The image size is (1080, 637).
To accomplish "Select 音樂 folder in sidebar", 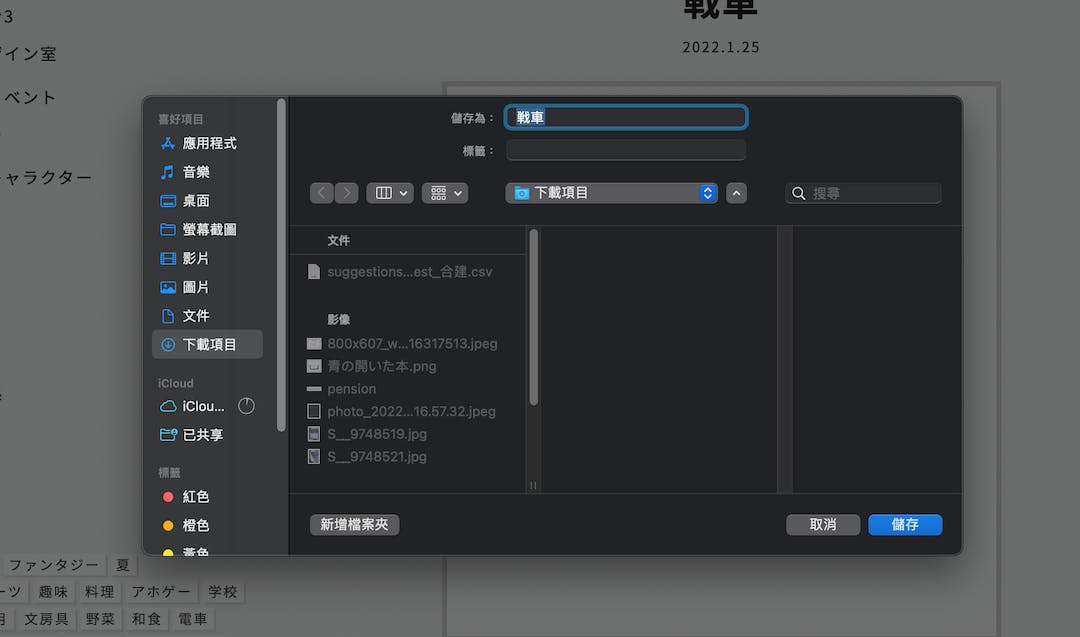I will 196,172.
